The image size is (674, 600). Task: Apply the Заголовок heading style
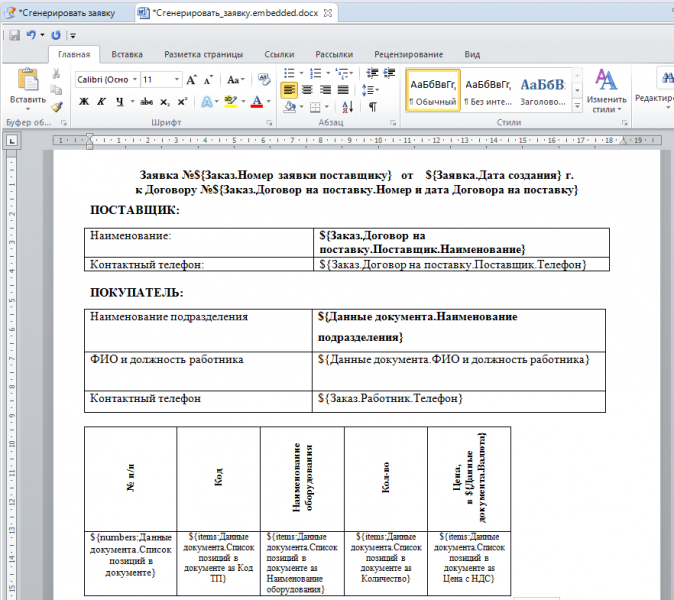point(543,91)
